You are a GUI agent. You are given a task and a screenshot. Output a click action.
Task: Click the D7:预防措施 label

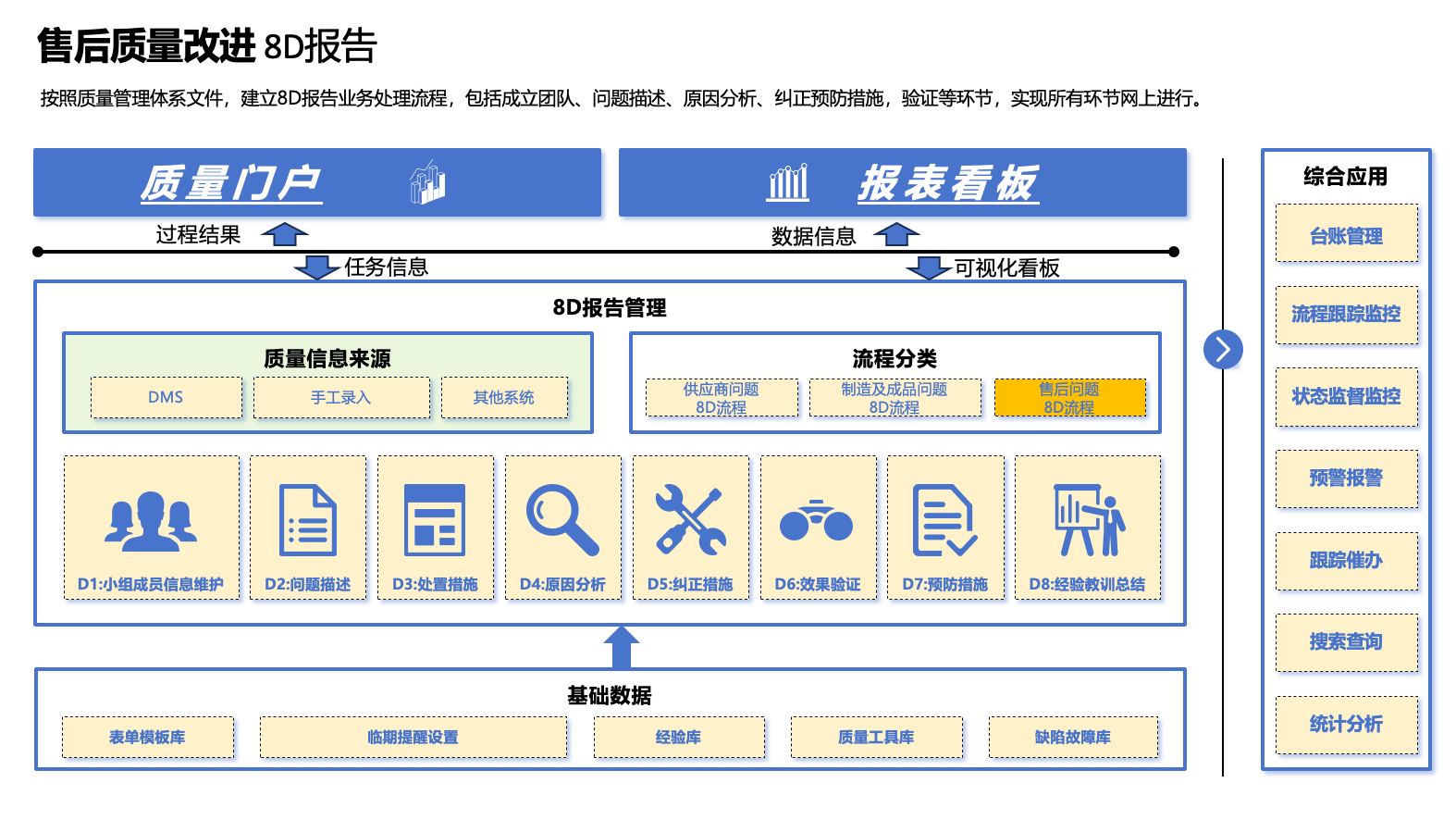click(x=945, y=584)
